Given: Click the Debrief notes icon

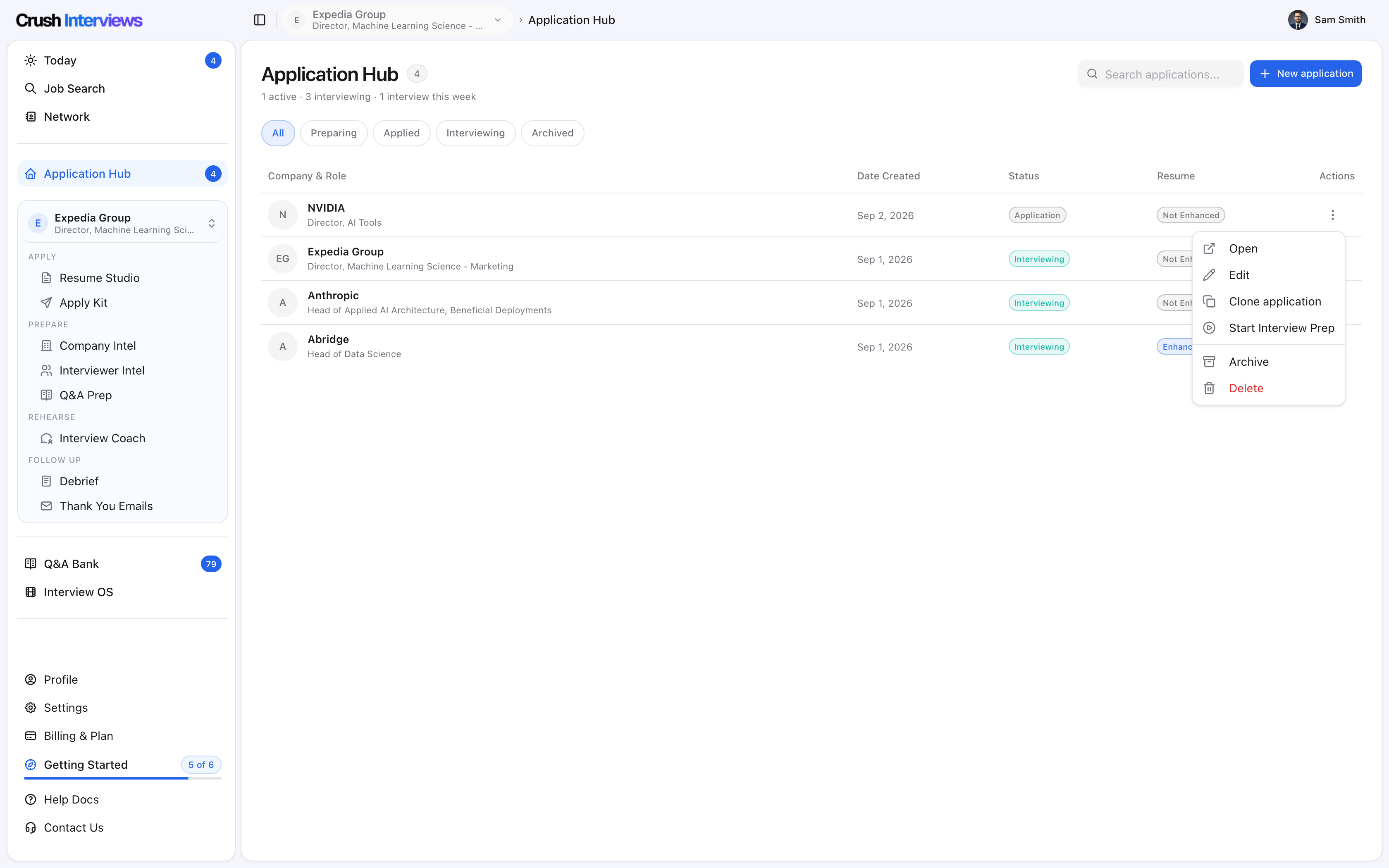Looking at the screenshot, I should 46,481.
